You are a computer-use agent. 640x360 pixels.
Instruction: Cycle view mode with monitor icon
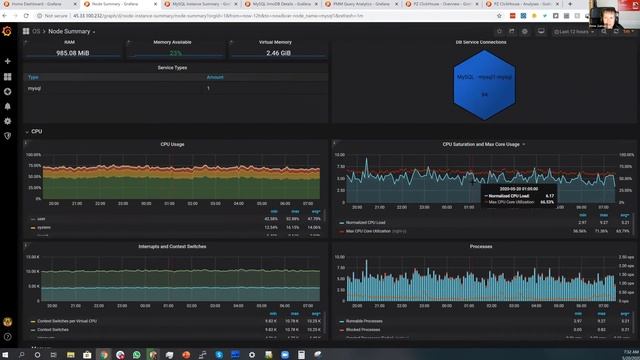pos(541,31)
